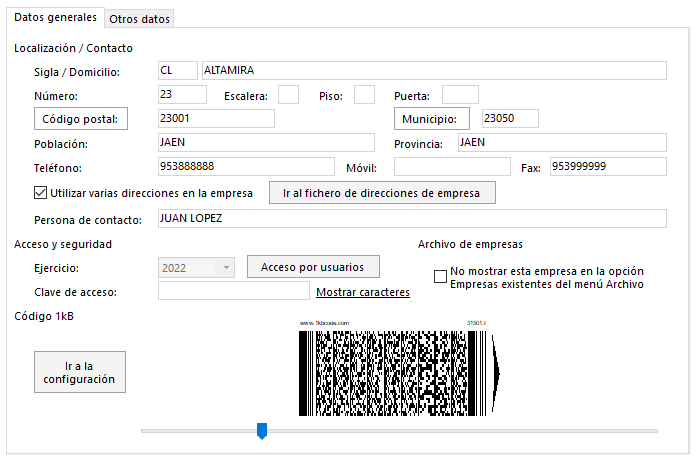Click the Archivo de empresas heading
Screen dimensions: 696x460
click(x=470, y=244)
